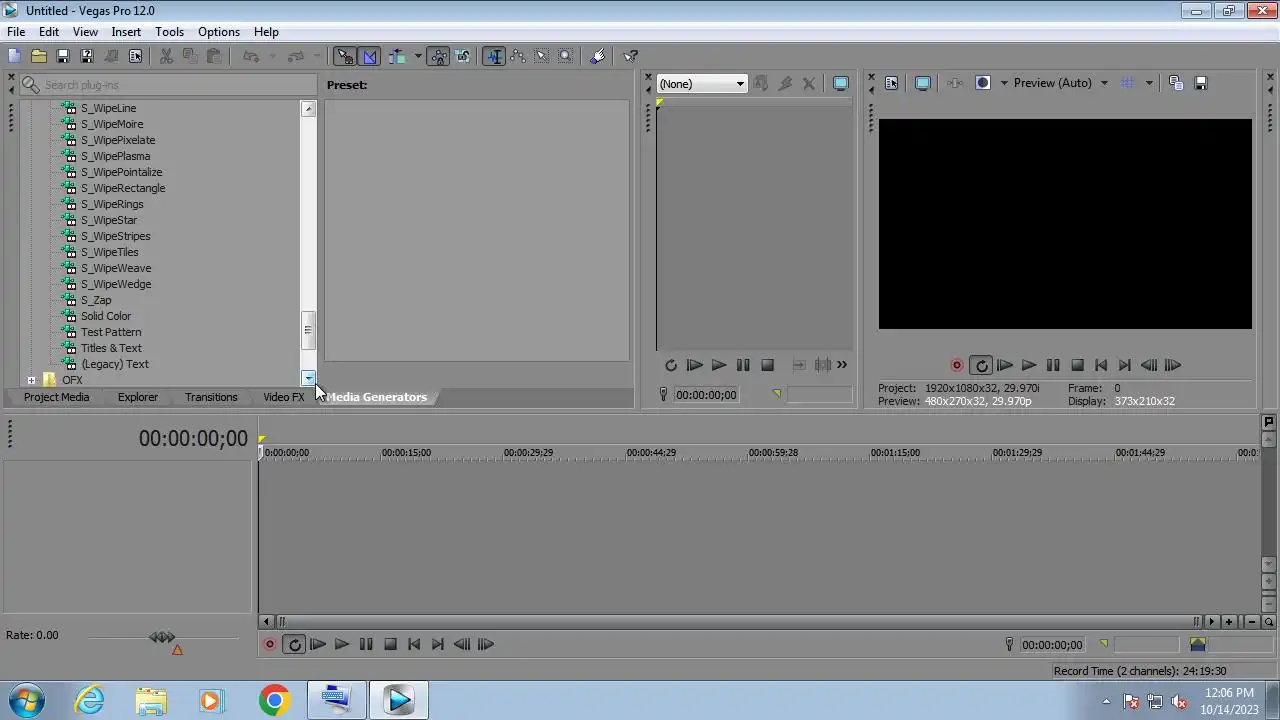Image resolution: width=1280 pixels, height=720 pixels.
Task: Click Stop in the timeline transport bar
Action: 390,645
